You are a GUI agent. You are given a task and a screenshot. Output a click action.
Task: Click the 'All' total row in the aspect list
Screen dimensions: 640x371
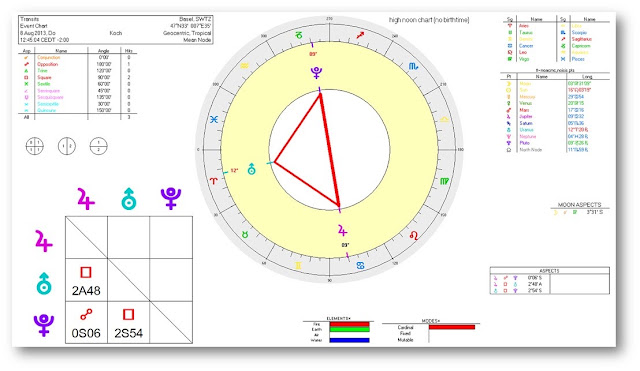[78, 117]
